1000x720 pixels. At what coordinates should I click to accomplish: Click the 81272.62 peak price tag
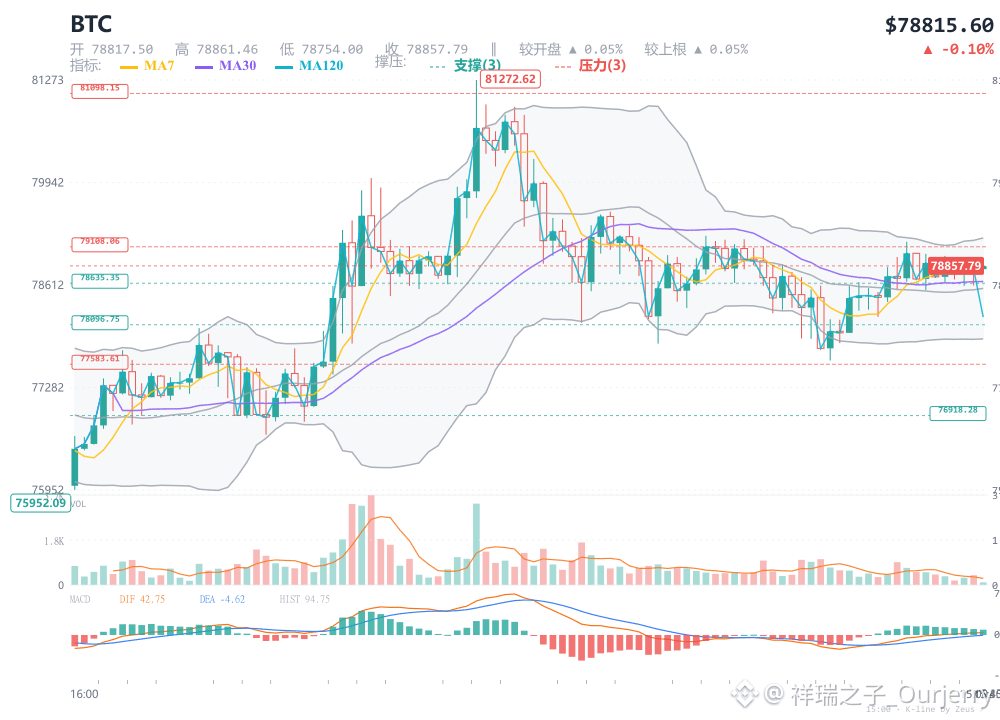coord(510,79)
